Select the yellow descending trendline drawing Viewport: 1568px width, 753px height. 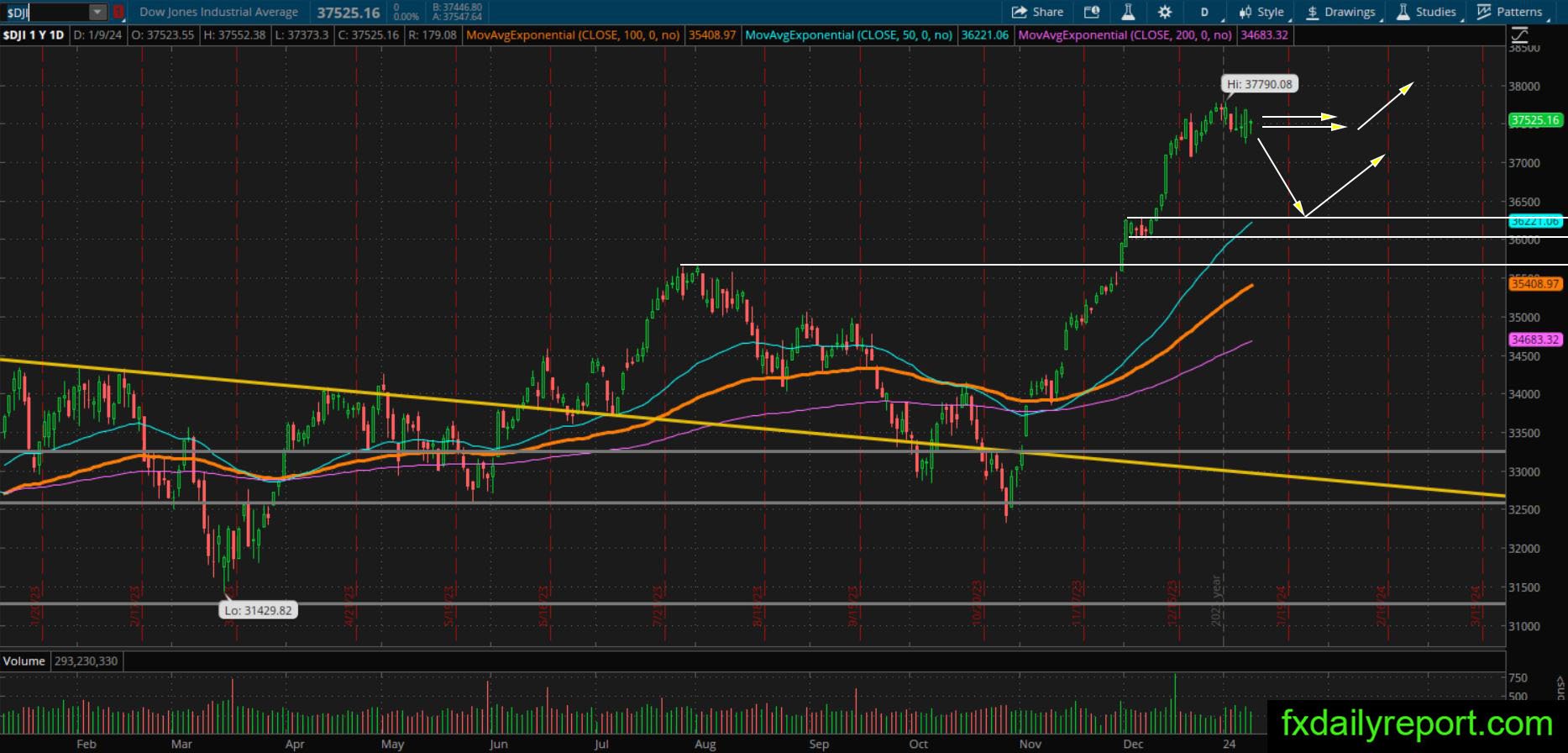click(753, 428)
